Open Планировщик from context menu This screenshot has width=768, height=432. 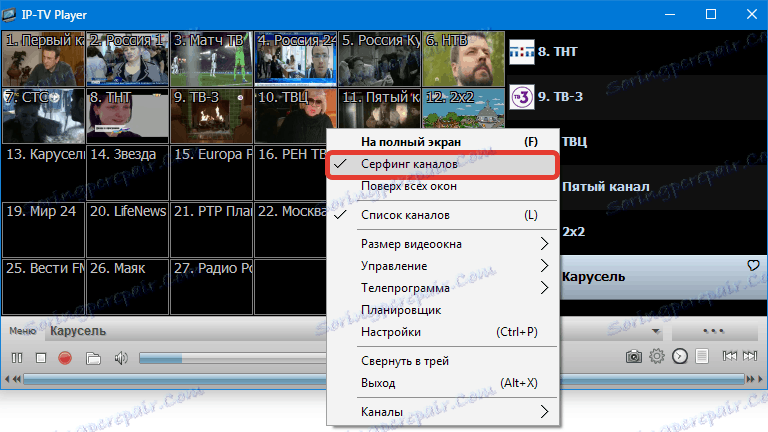[x=443, y=310]
